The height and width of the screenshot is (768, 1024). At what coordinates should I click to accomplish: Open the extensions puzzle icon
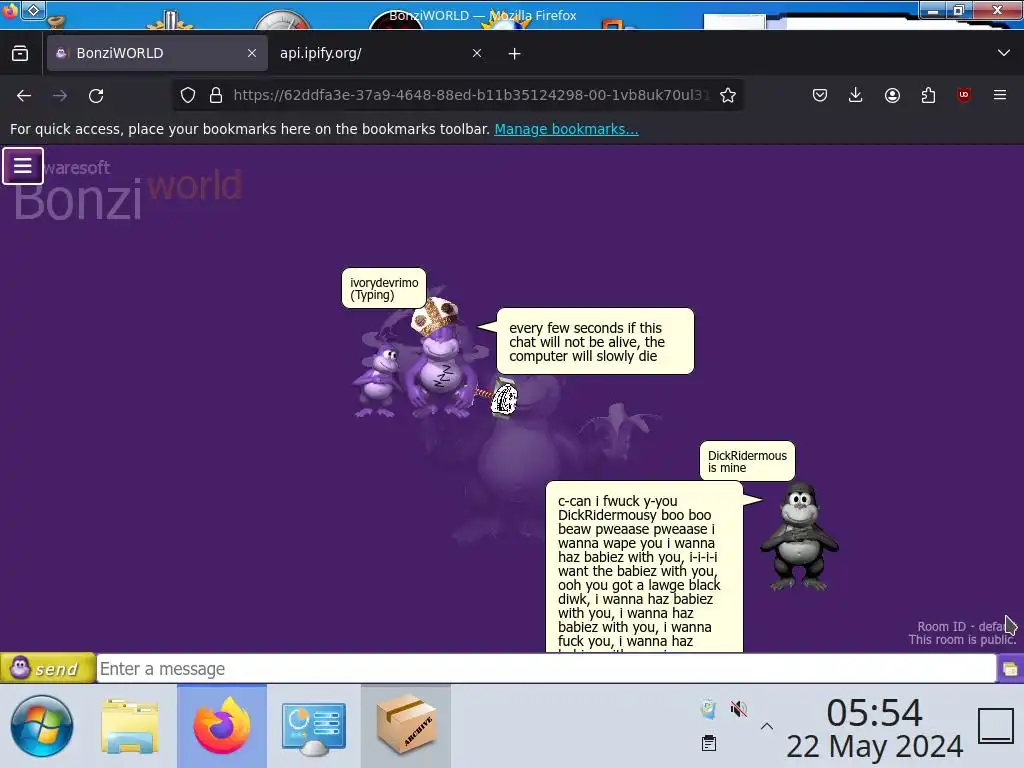pyautogui.click(x=928, y=95)
